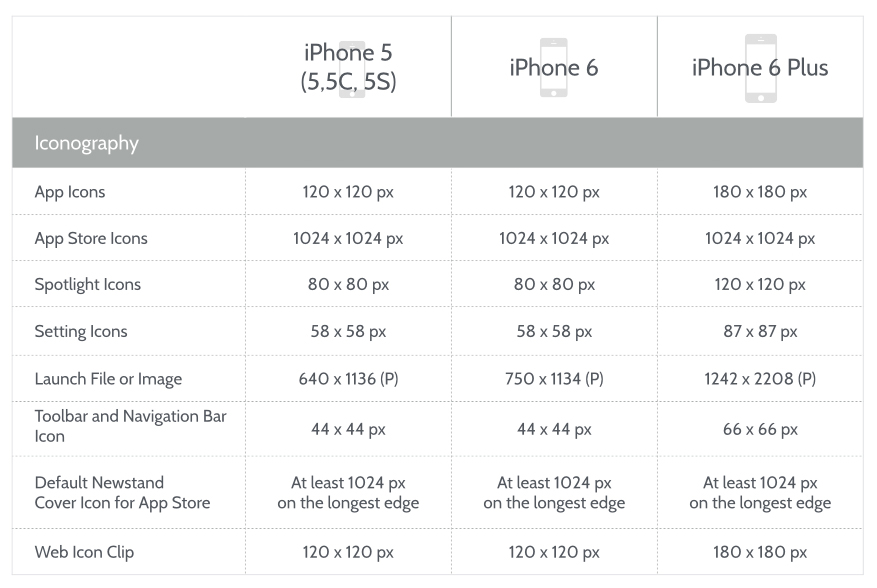Click the 1242 x 2208 (P) cell
Viewport: 877px width, 588px height.
tap(760, 379)
